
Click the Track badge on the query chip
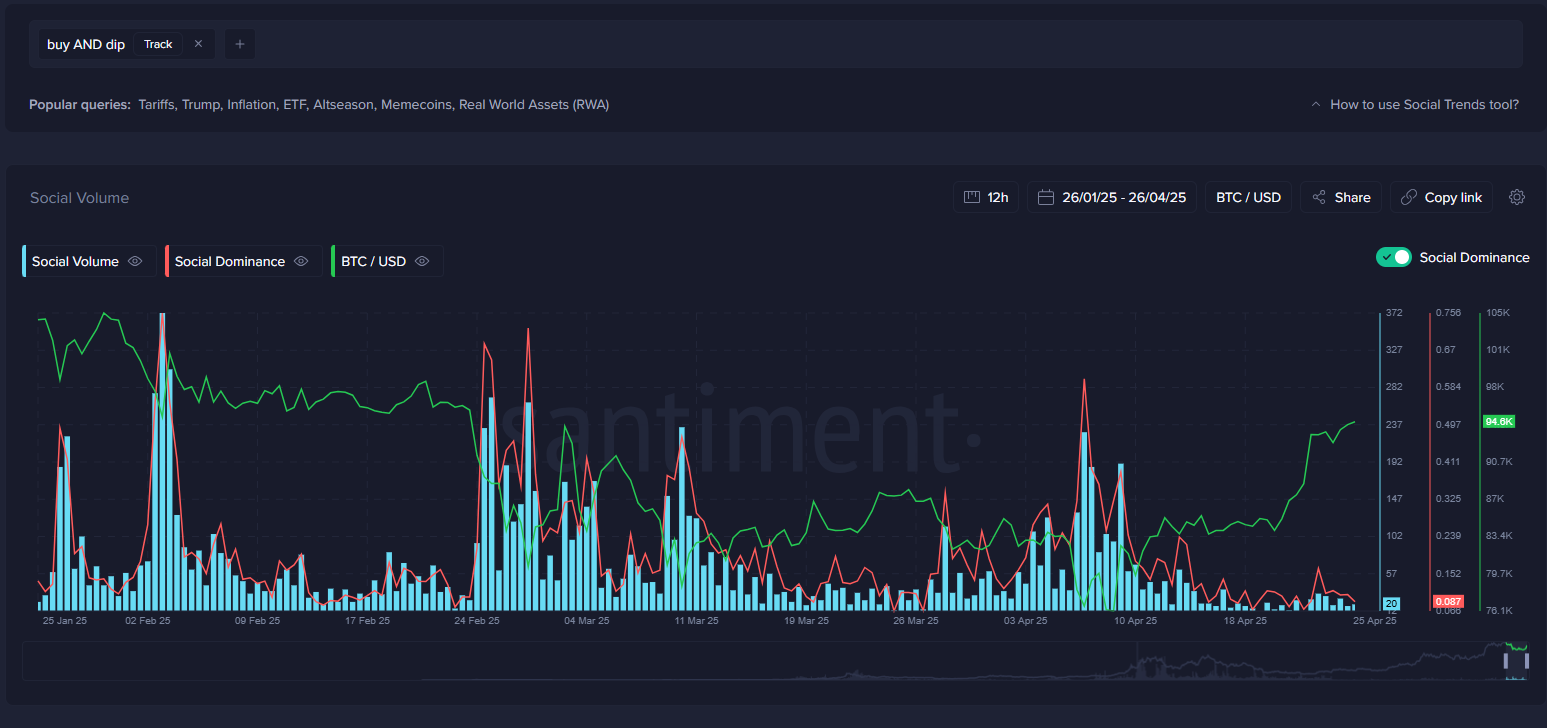(158, 44)
